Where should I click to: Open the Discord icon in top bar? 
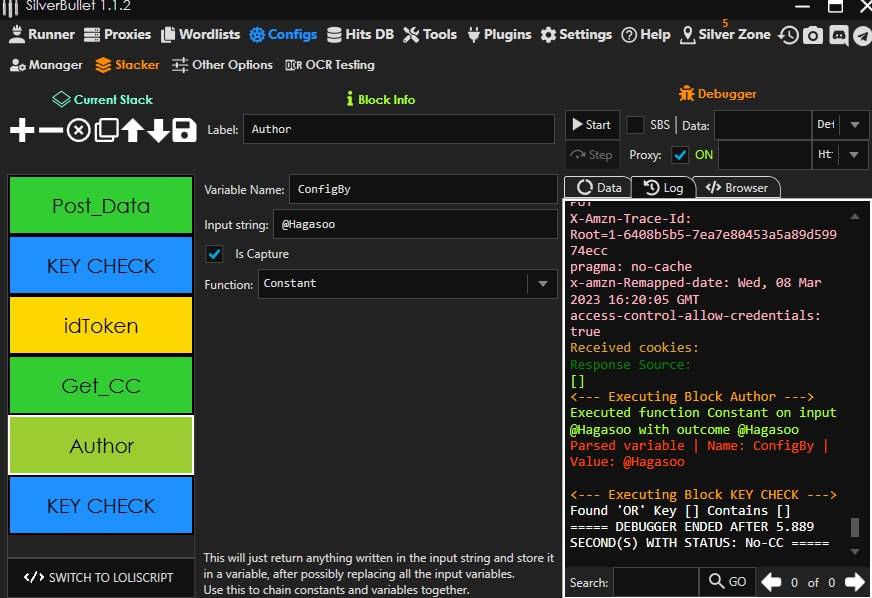[837, 35]
